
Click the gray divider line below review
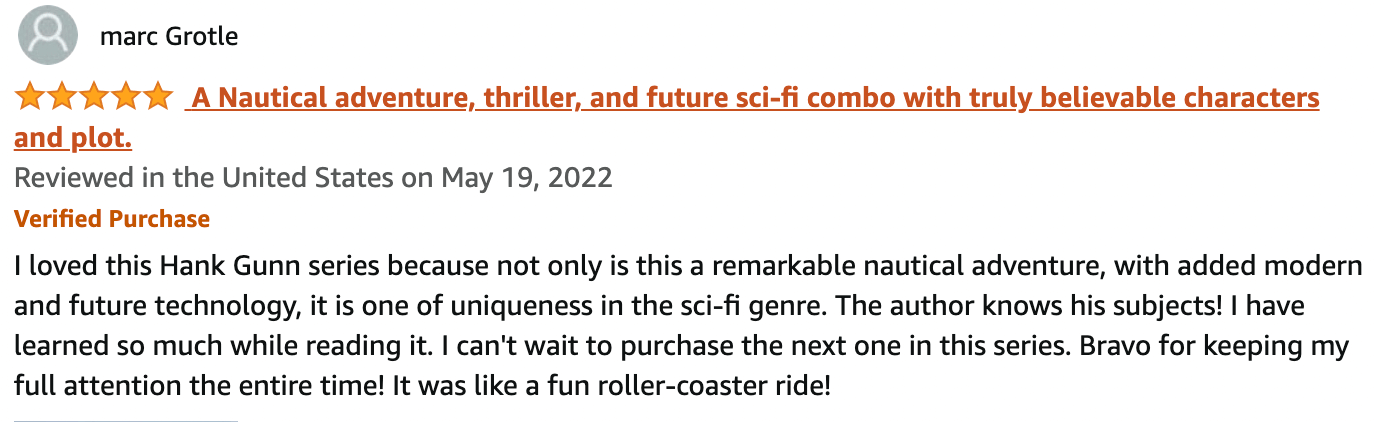tap(126, 420)
